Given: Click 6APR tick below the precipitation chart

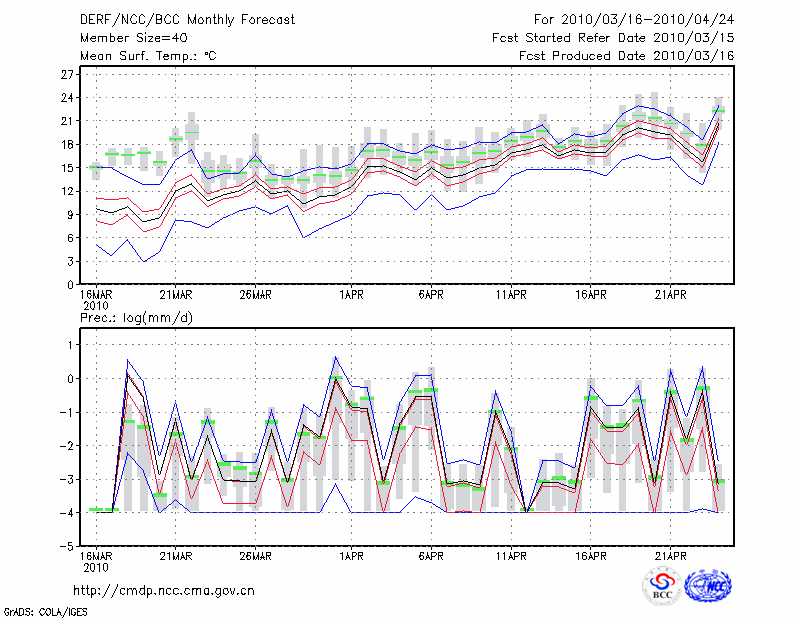Looking at the screenshot, I should pos(431,556).
